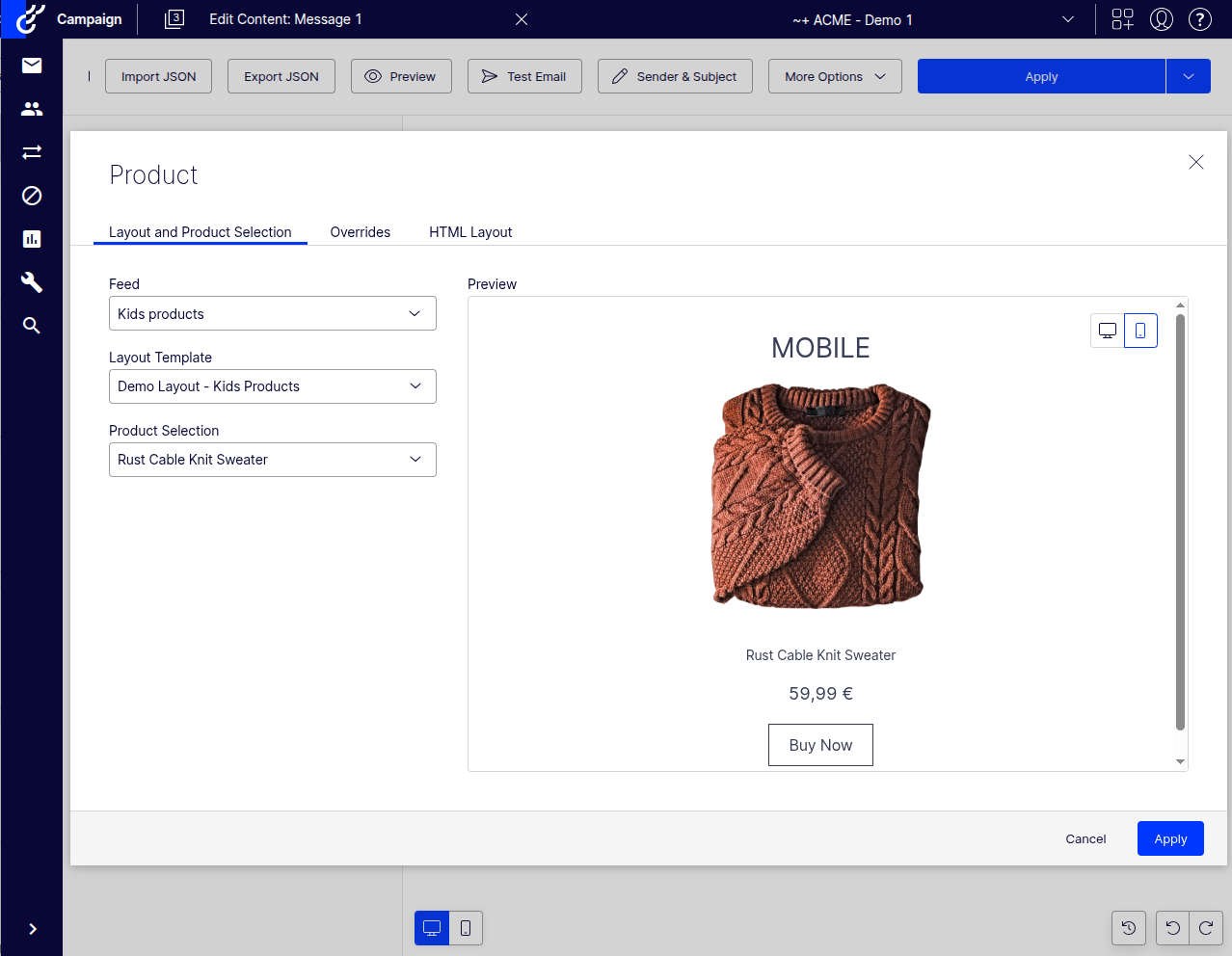Image resolution: width=1232 pixels, height=956 pixels.
Task: Toggle mobile view in the bottom editor bar
Action: click(466, 928)
